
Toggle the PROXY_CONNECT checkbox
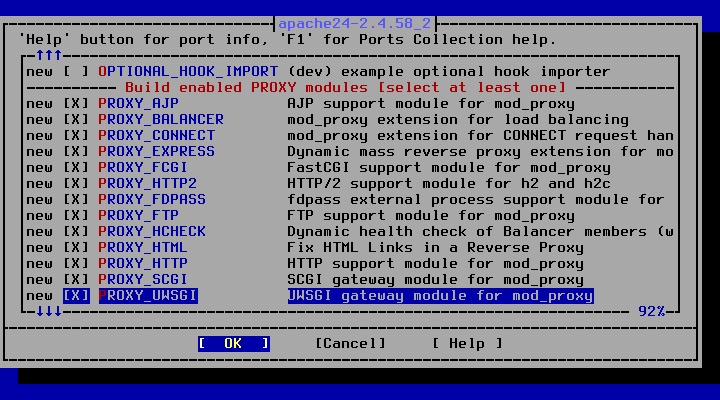(76, 136)
